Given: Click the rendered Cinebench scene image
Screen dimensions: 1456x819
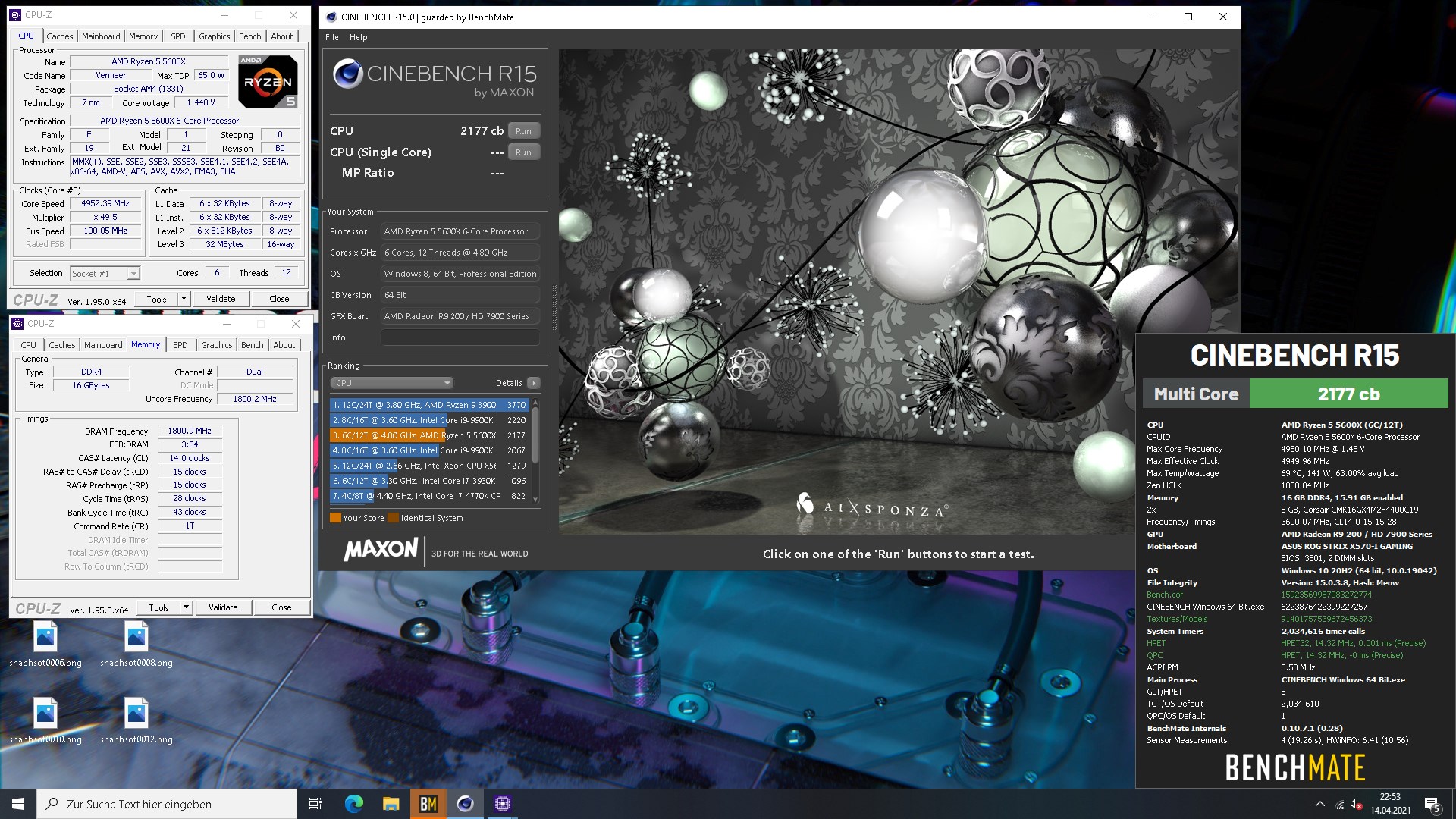Looking at the screenshot, I should (x=899, y=292).
